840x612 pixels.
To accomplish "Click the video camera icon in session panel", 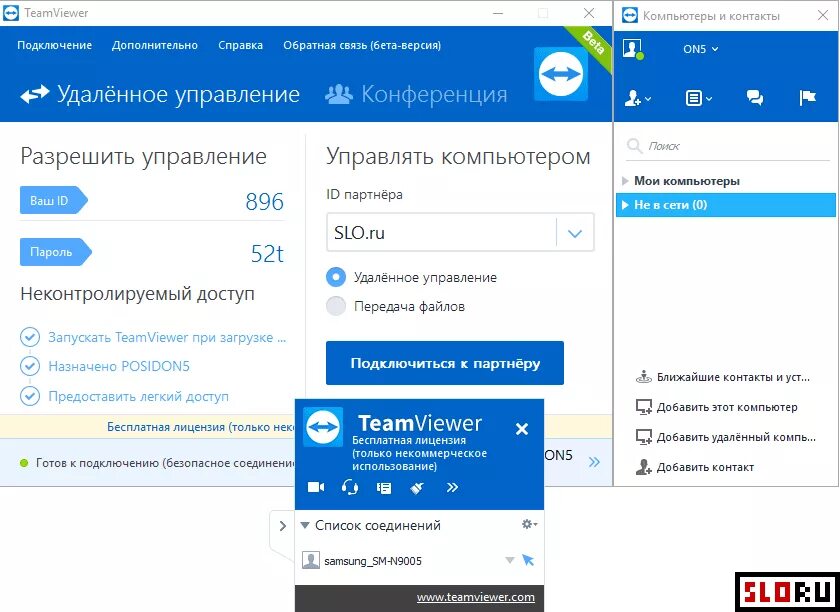I will [x=316, y=487].
